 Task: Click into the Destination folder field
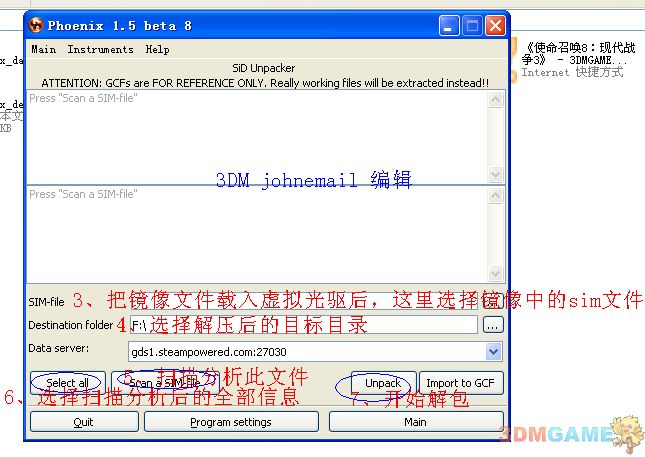click(304, 325)
